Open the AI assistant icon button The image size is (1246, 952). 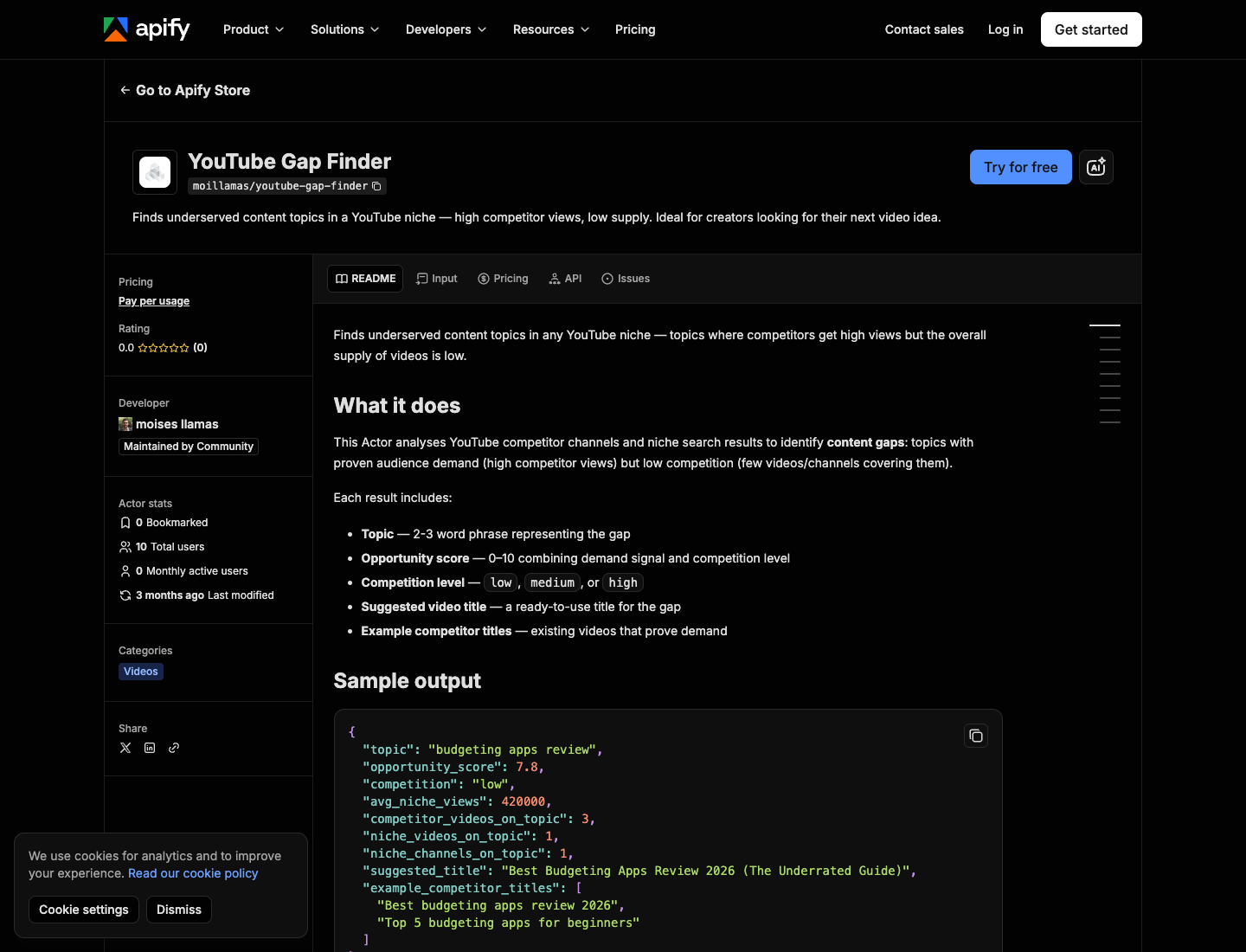point(1096,167)
